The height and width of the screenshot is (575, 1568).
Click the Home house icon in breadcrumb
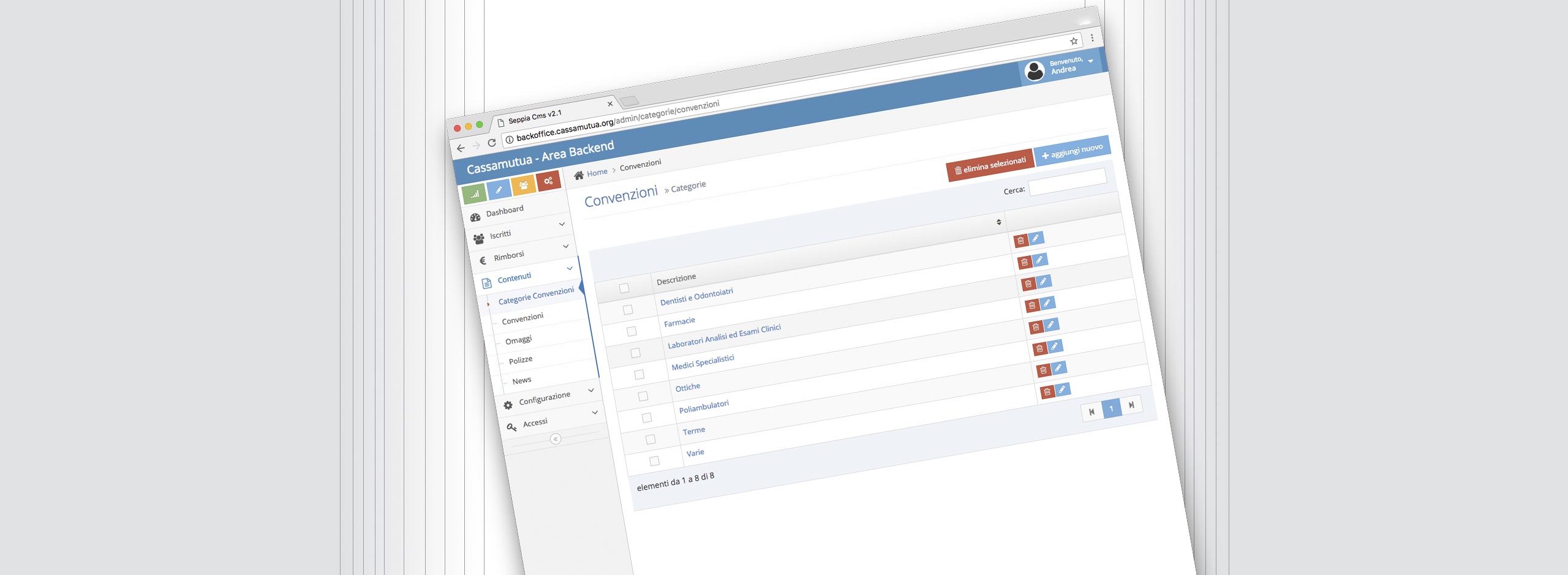tap(579, 175)
